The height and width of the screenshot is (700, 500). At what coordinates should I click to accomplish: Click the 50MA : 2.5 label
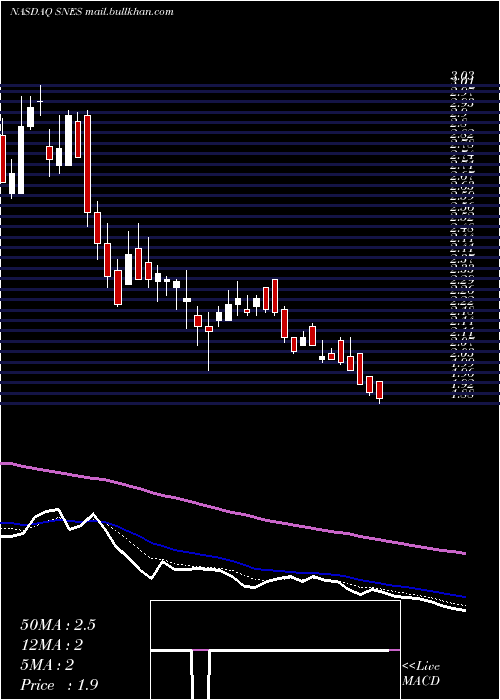(58, 625)
